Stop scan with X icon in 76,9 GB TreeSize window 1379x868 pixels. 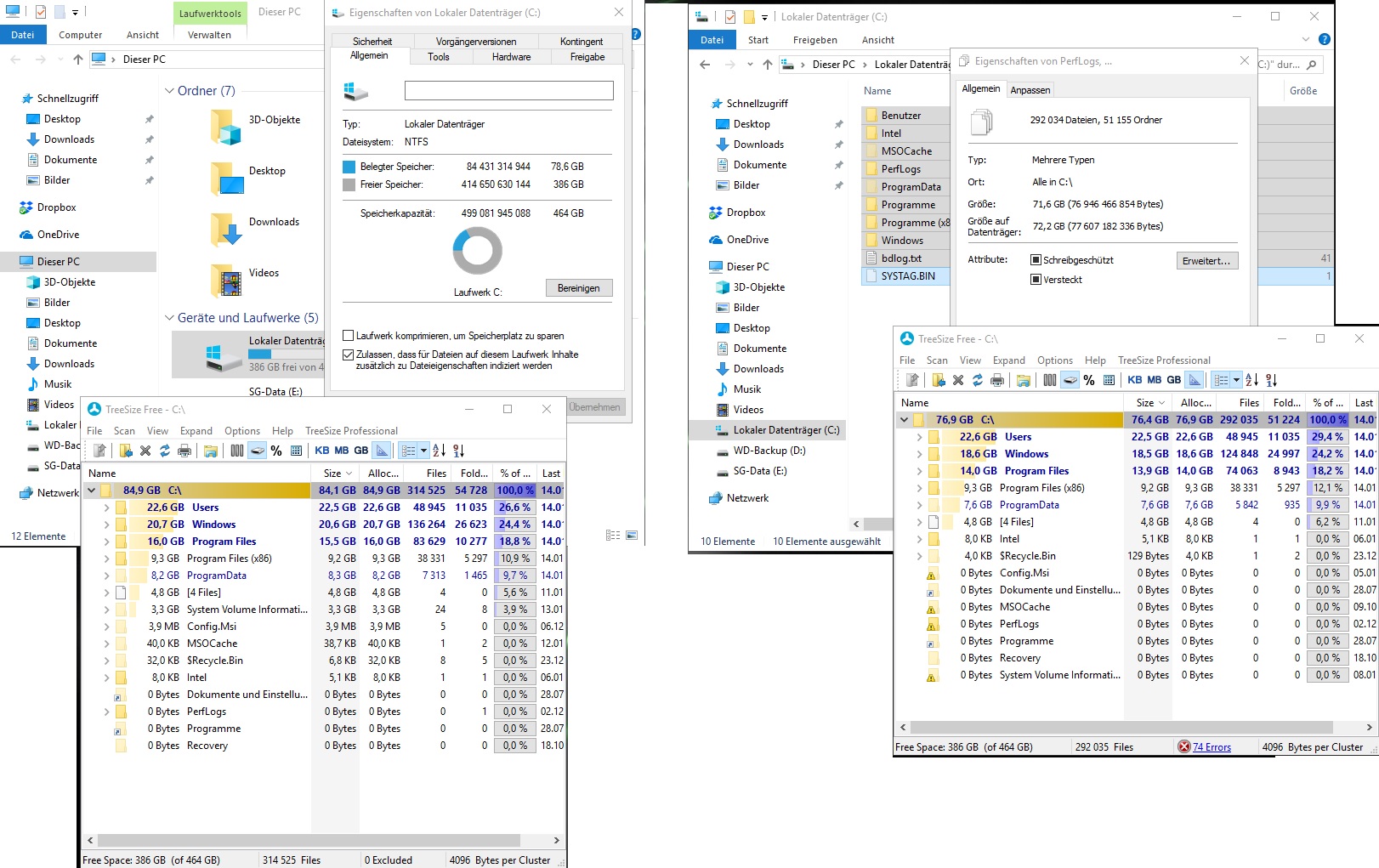tap(958, 380)
